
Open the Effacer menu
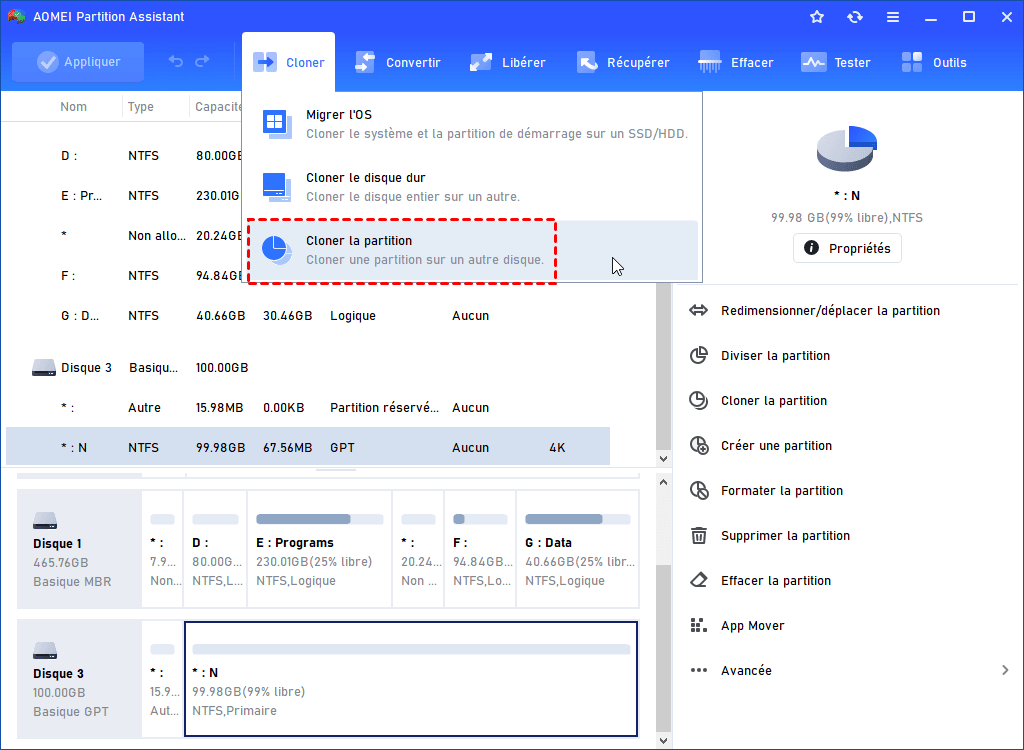tap(735, 62)
